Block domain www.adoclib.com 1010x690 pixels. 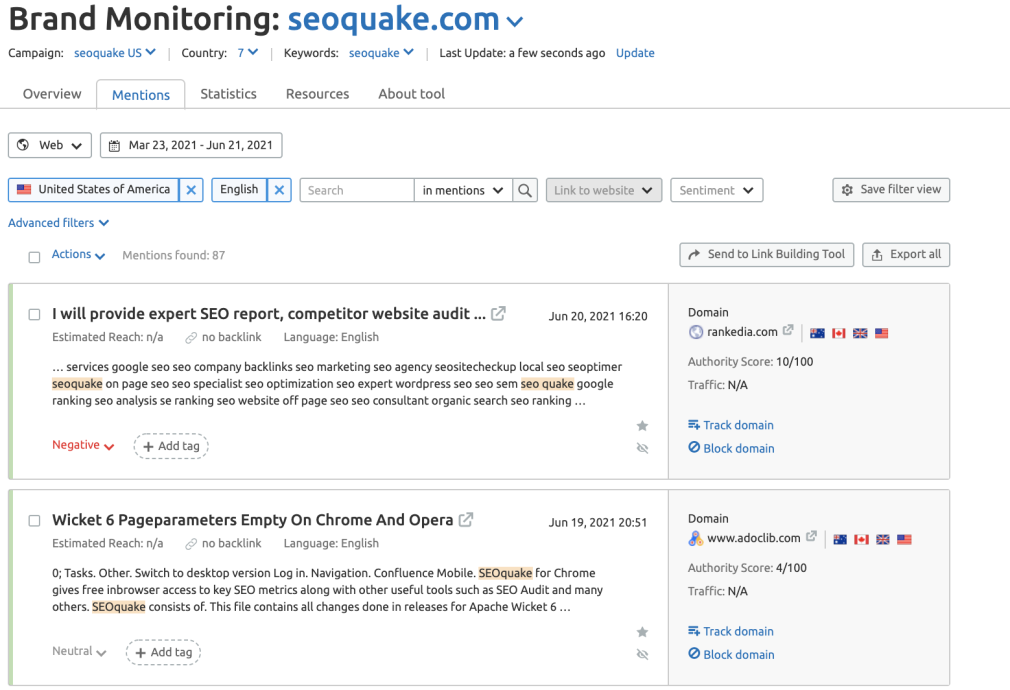[731, 655]
